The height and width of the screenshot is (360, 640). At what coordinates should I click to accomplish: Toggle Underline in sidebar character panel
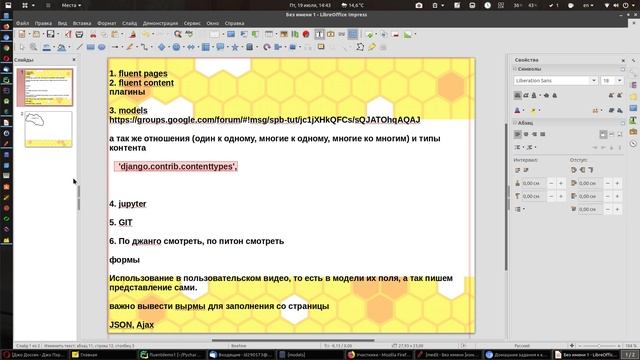[x=534, y=95]
